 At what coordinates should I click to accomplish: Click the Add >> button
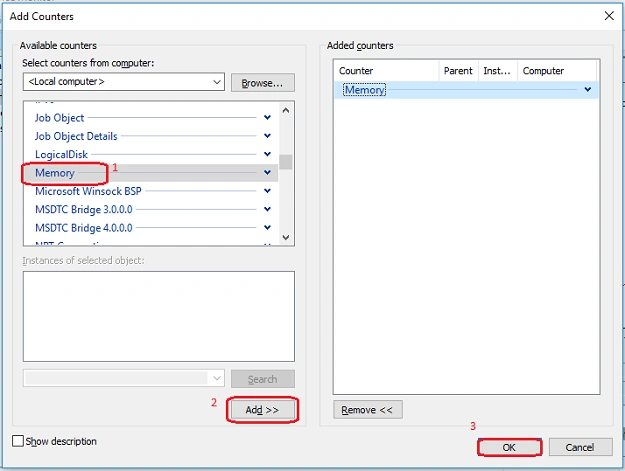262,410
